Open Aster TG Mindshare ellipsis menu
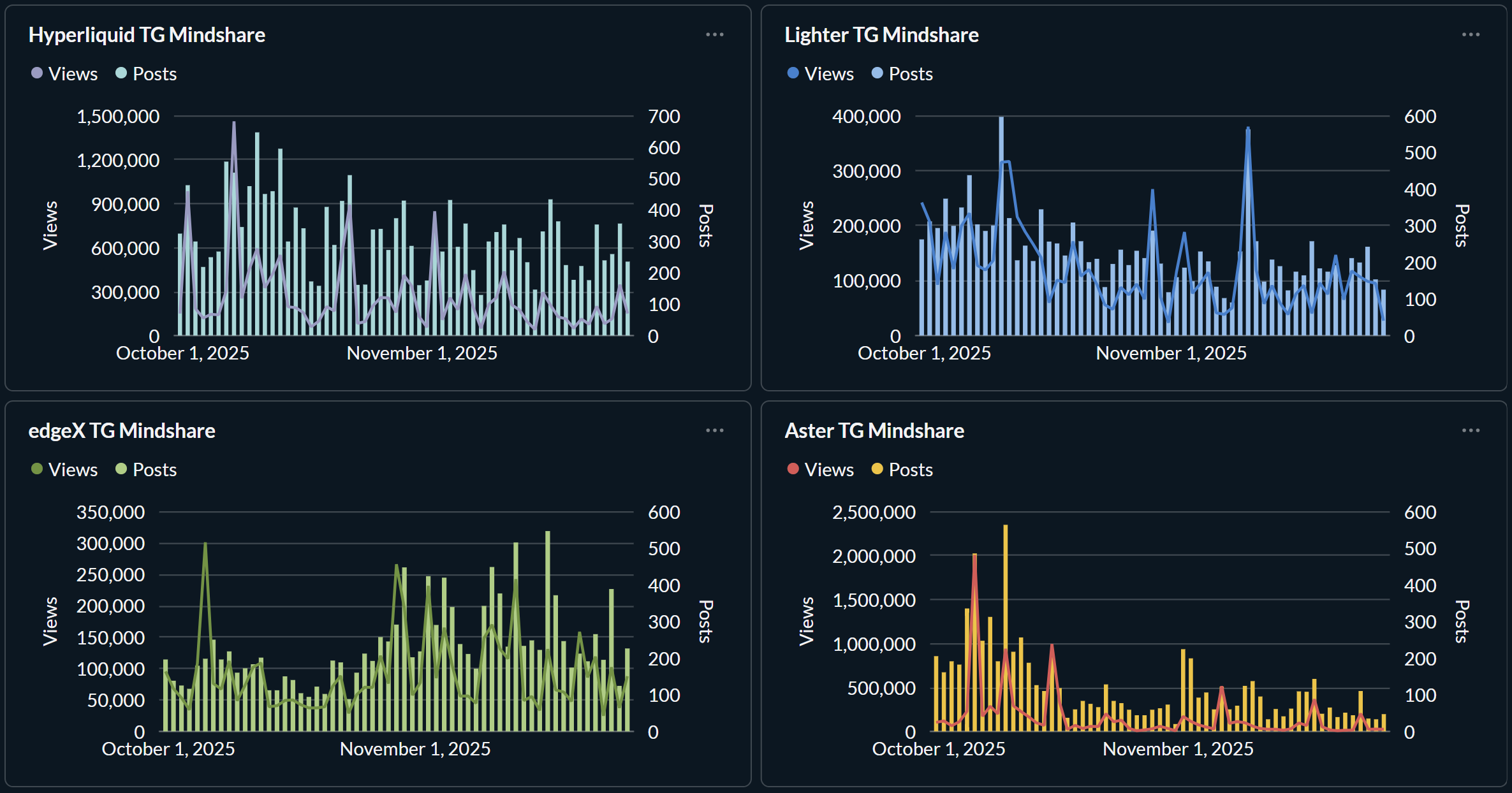1512x793 pixels. pyautogui.click(x=1471, y=430)
